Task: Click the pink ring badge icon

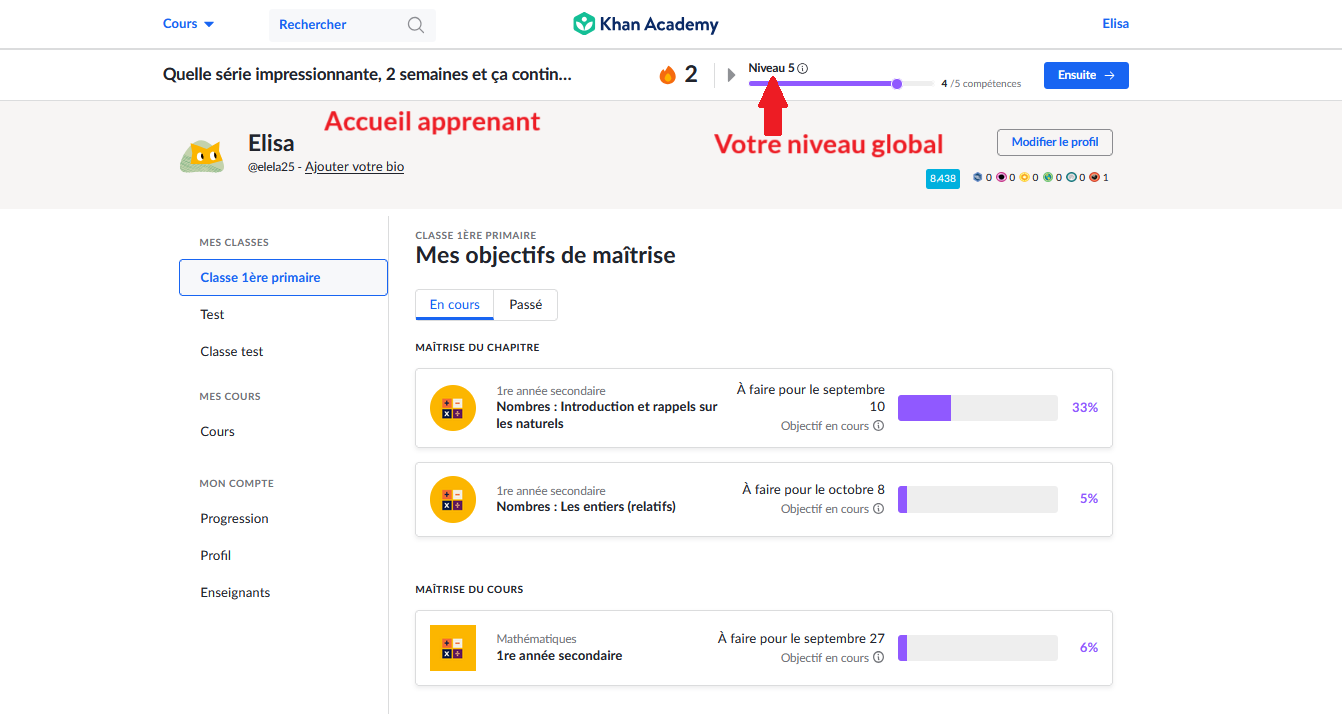Action: [x=1001, y=177]
